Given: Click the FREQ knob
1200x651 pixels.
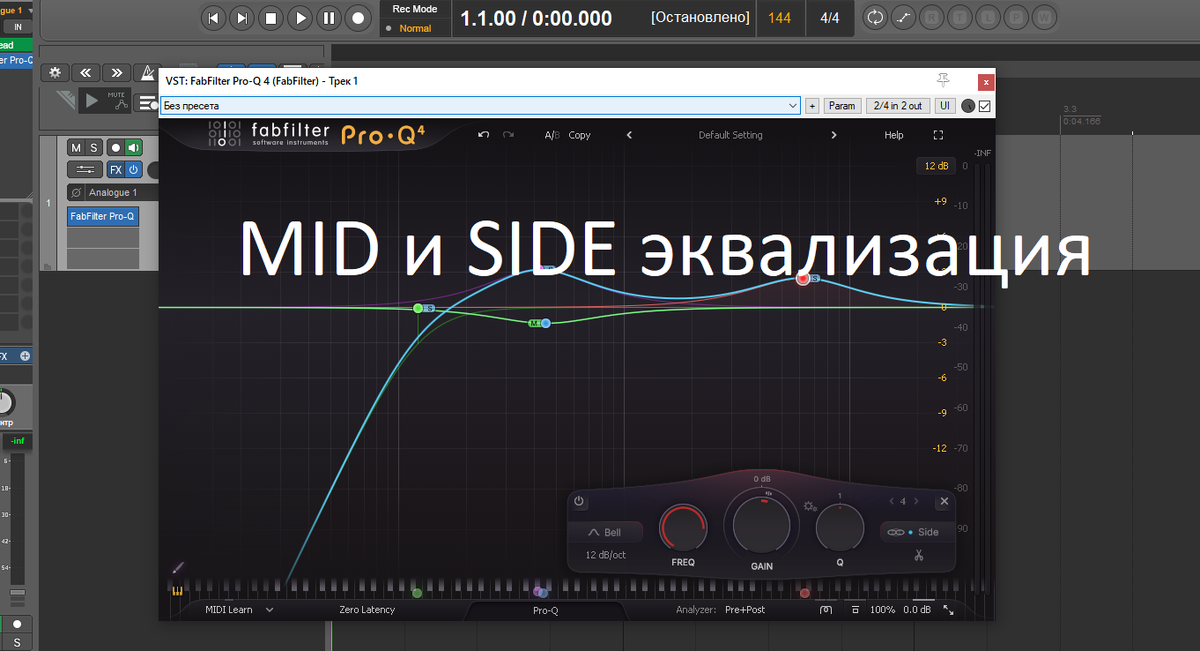Looking at the screenshot, I should point(683,528).
